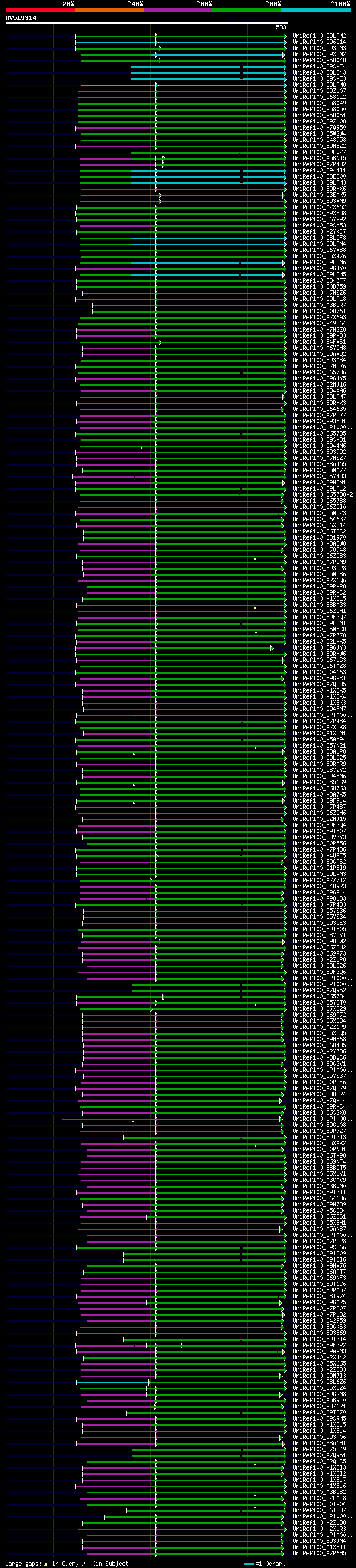
Task: Select the UniRef100_Q8LCF8 label
Action: coord(319,238)
